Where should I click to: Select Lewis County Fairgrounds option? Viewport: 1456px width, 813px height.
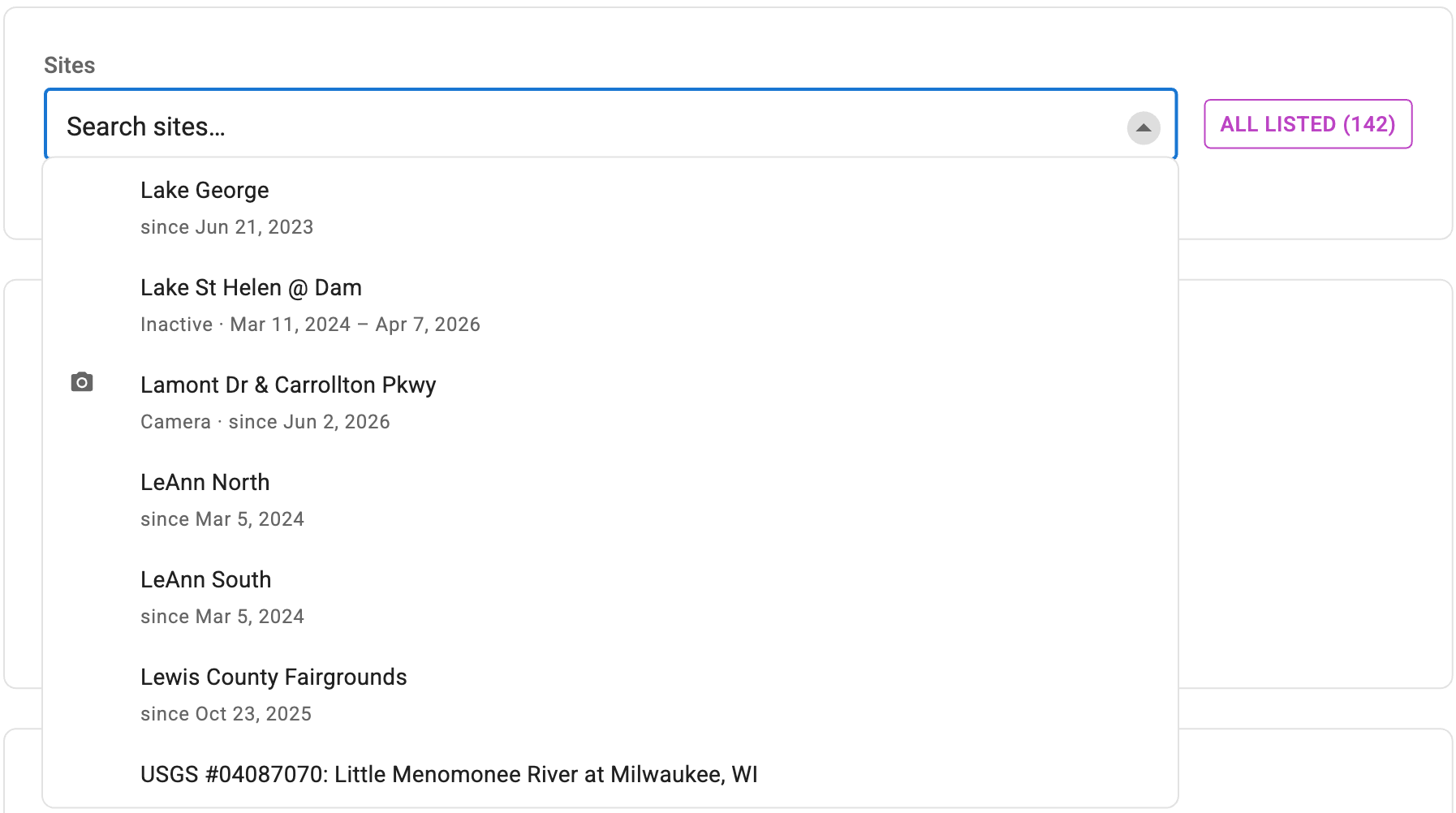[610, 695]
